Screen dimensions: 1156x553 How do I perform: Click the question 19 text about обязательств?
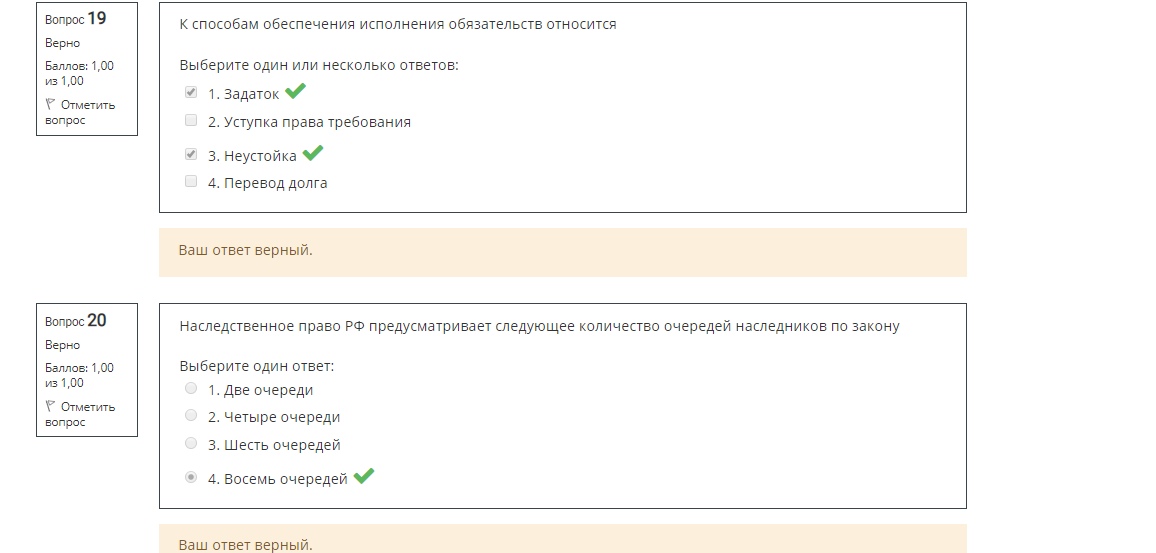398,24
